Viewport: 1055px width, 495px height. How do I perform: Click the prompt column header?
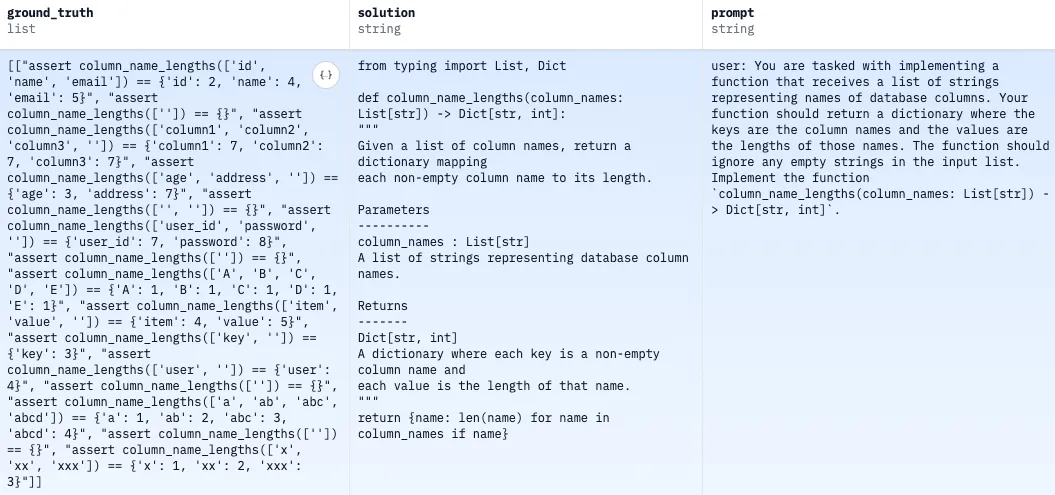735,13
